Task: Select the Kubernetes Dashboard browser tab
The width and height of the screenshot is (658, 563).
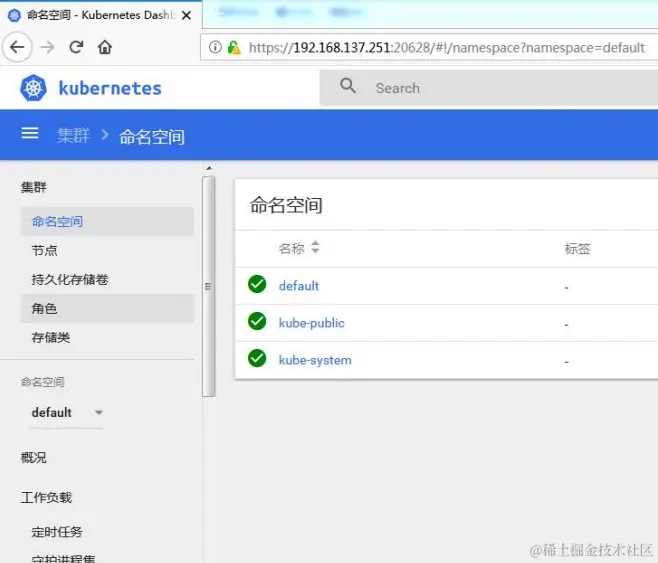Action: coord(101,16)
